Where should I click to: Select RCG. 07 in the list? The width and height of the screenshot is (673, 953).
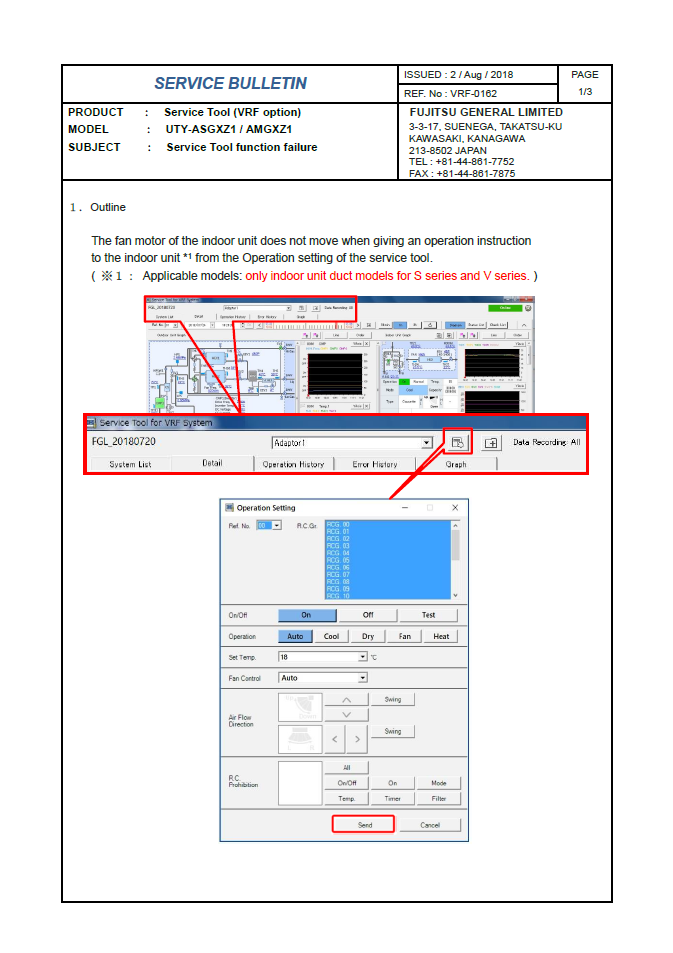pyautogui.click(x=388, y=574)
